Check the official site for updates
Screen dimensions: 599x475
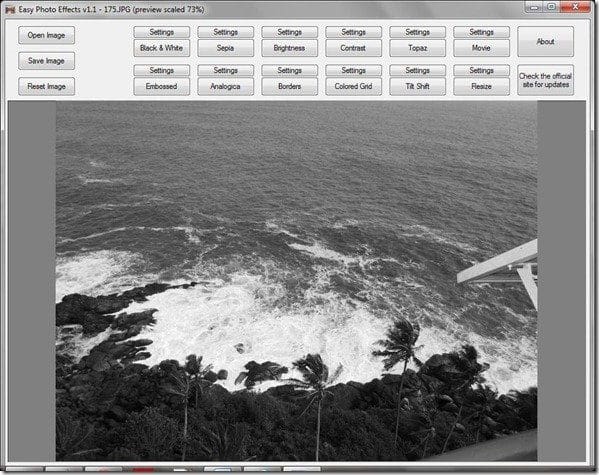tap(546, 80)
